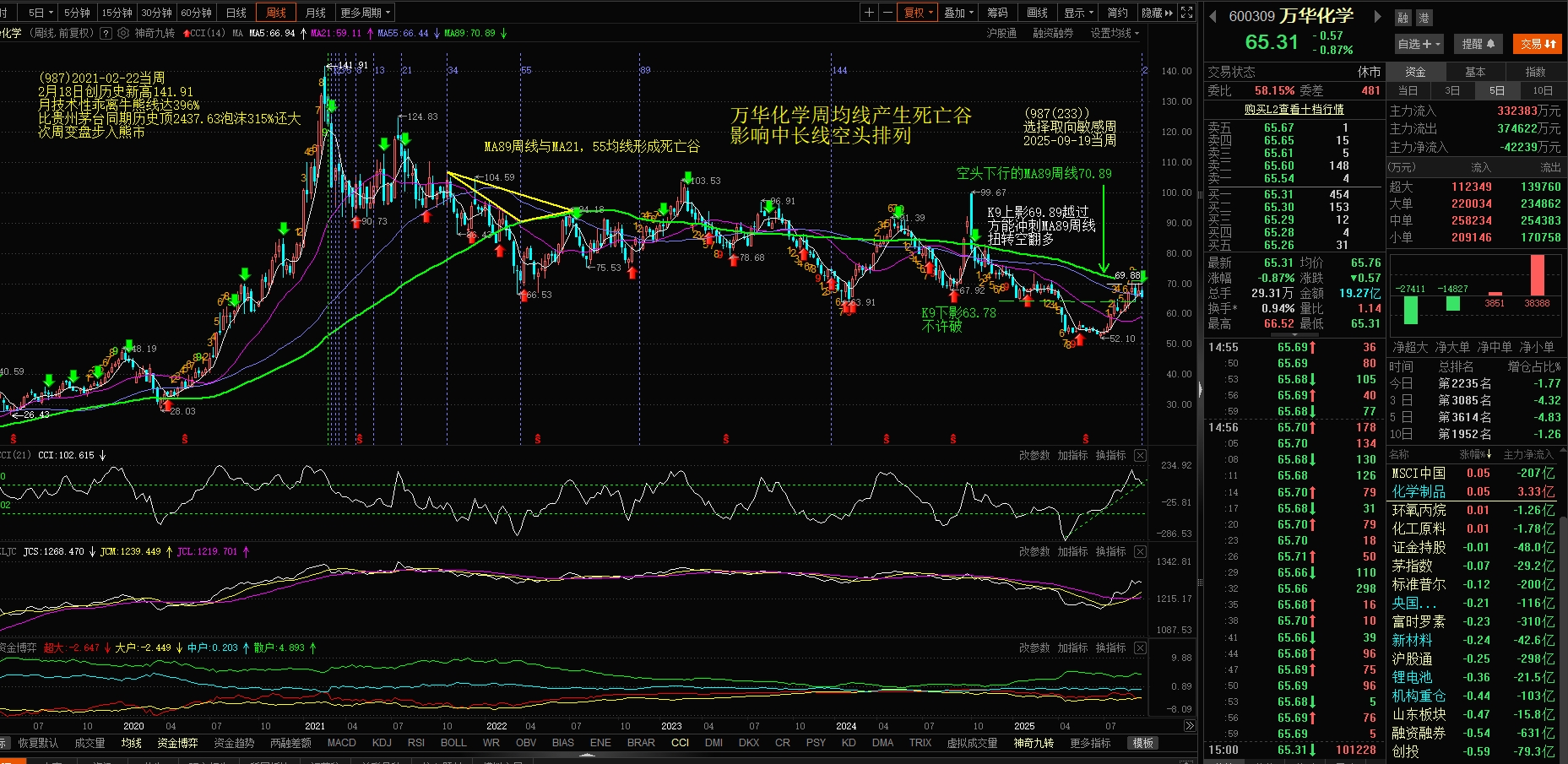Select the 周线 weekly tab
The image size is (1568, 764).
pos(276,13)
